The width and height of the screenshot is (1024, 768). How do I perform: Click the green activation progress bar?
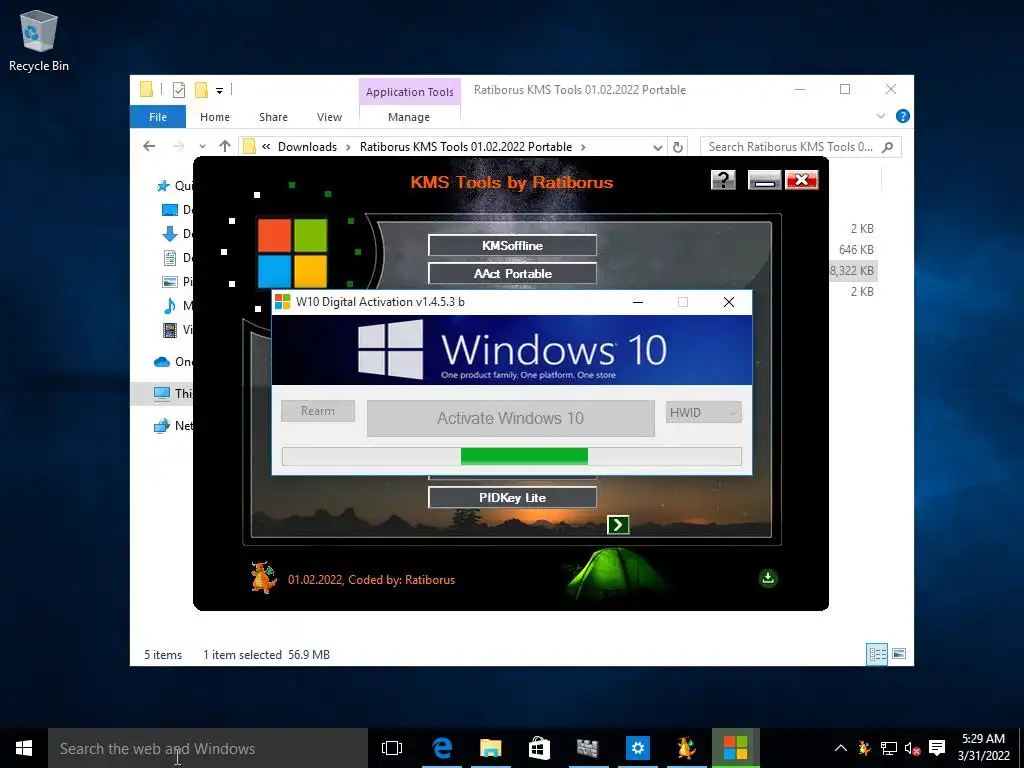coord(511,456)
